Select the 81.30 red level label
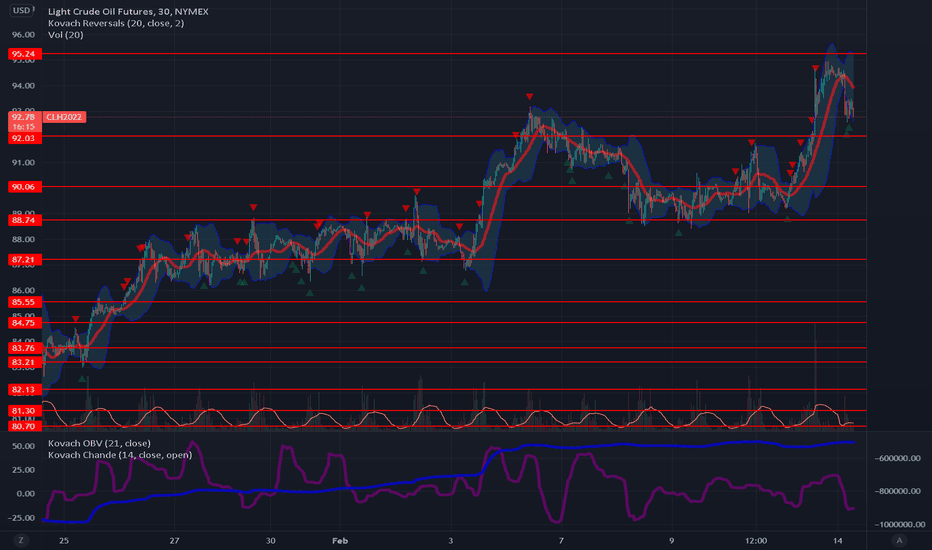Viewport: 932px width, 550px height. [23, 411]
